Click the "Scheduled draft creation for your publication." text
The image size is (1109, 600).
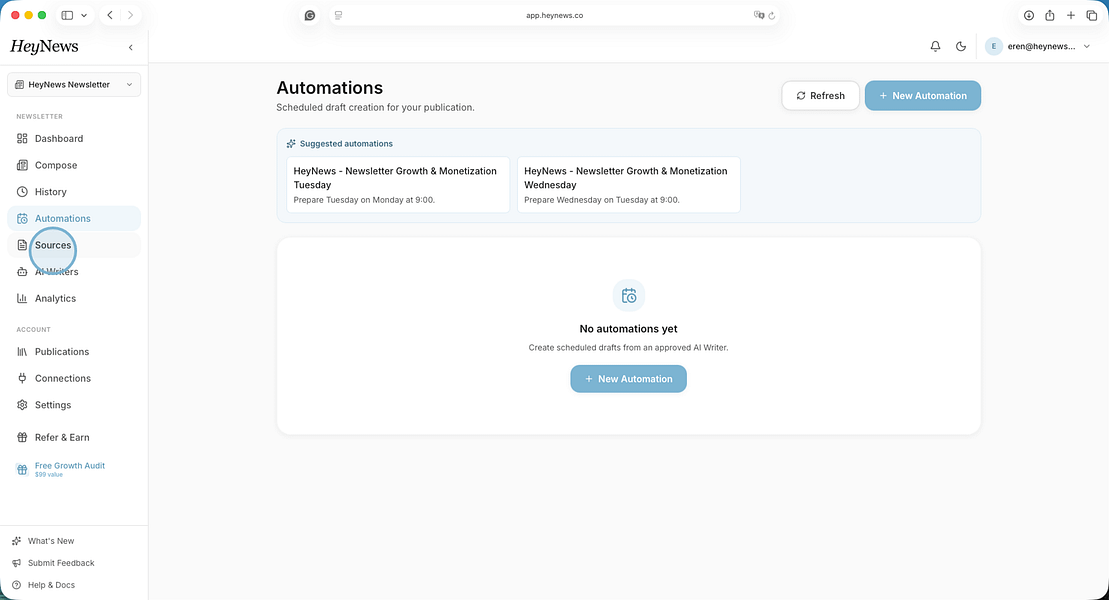tap(376, 108)
